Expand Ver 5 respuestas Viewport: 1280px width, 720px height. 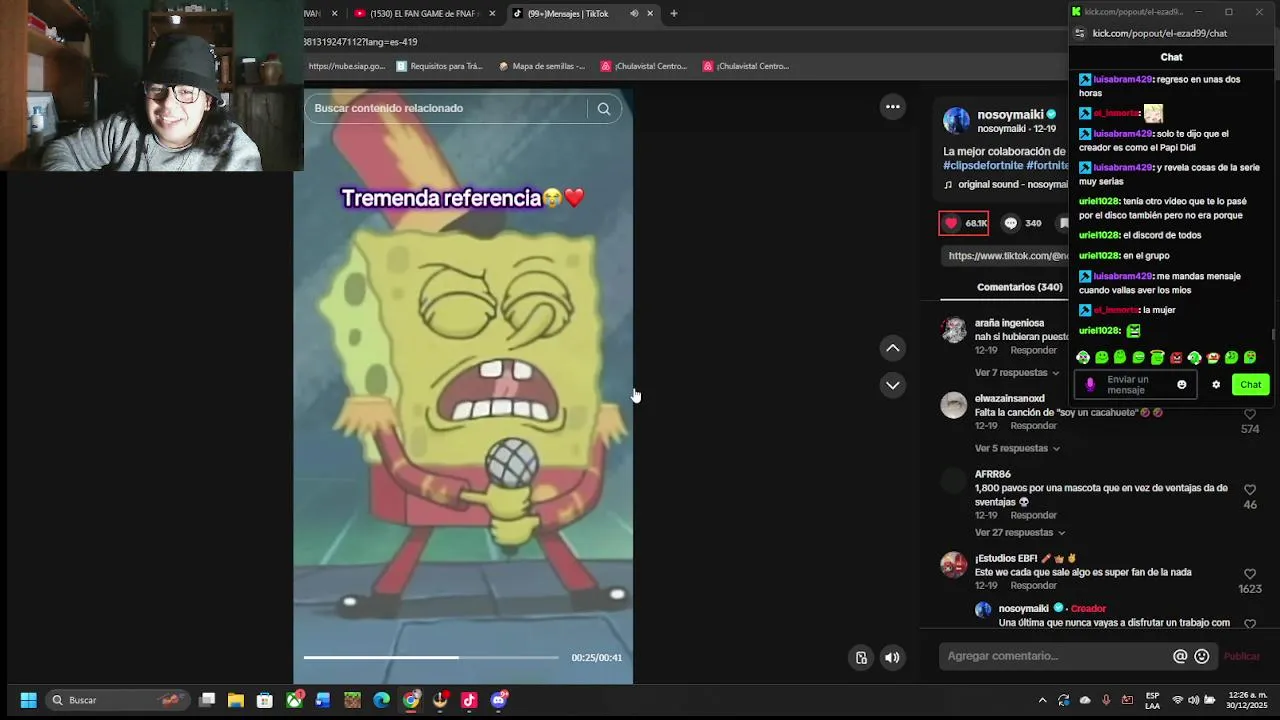[x=1017, y=448]
